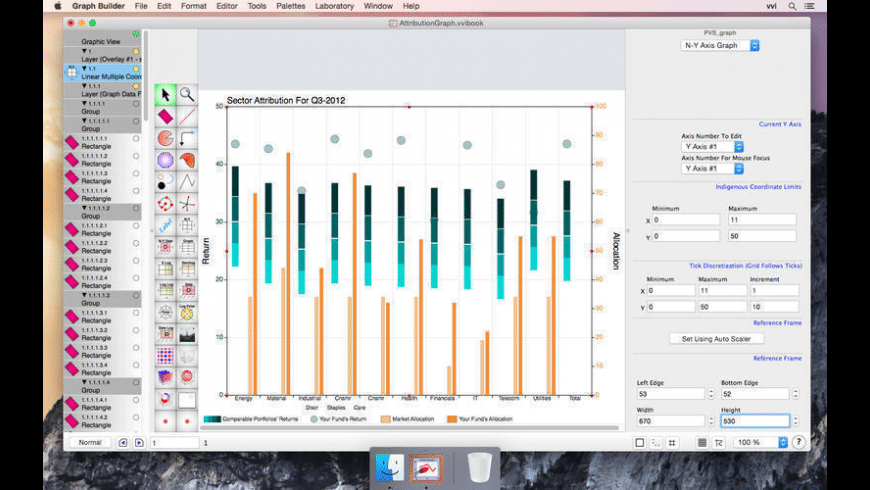This screenshot has height=490, width=870.
Task: Pick the red dotted ring tool
Action: 165,204
